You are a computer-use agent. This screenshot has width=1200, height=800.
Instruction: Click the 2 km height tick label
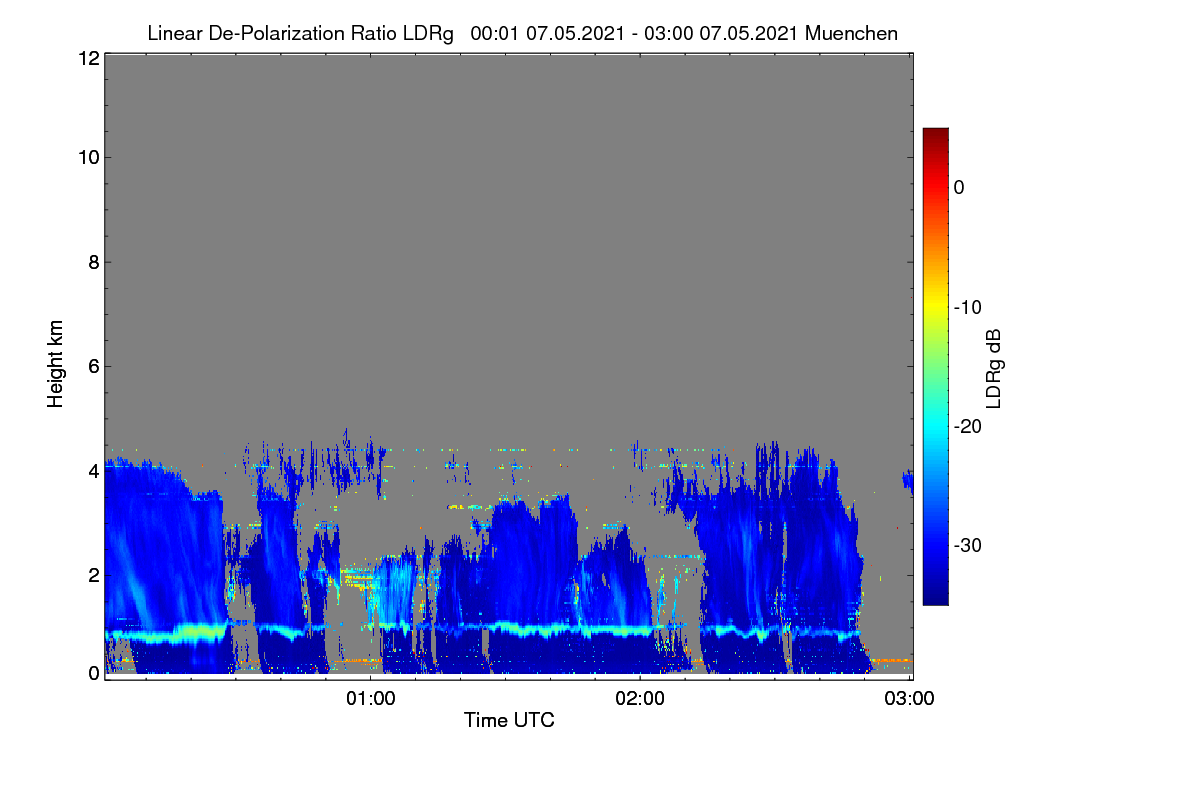[x=93, y=574]
